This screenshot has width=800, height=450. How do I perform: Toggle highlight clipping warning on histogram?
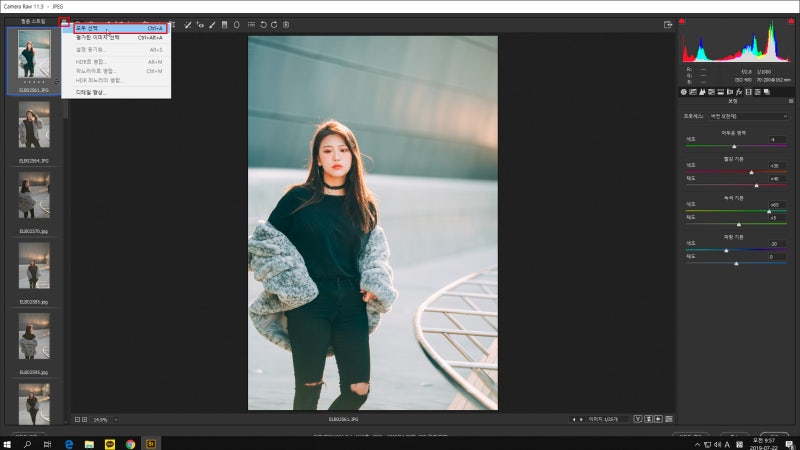coord(791,21)
